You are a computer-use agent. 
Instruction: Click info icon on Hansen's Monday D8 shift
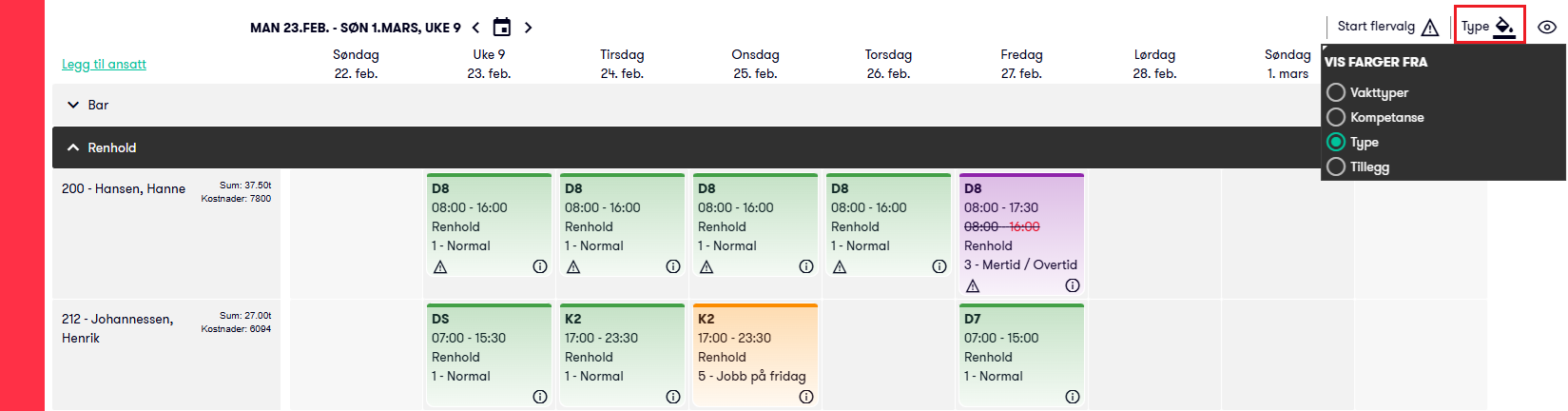540,266
